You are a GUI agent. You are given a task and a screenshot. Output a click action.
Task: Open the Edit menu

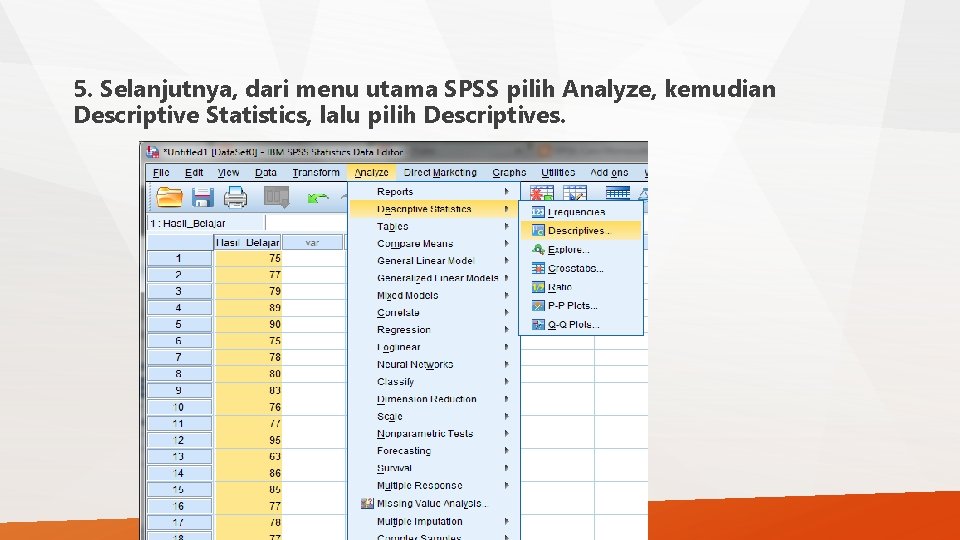tap(194, 173)
